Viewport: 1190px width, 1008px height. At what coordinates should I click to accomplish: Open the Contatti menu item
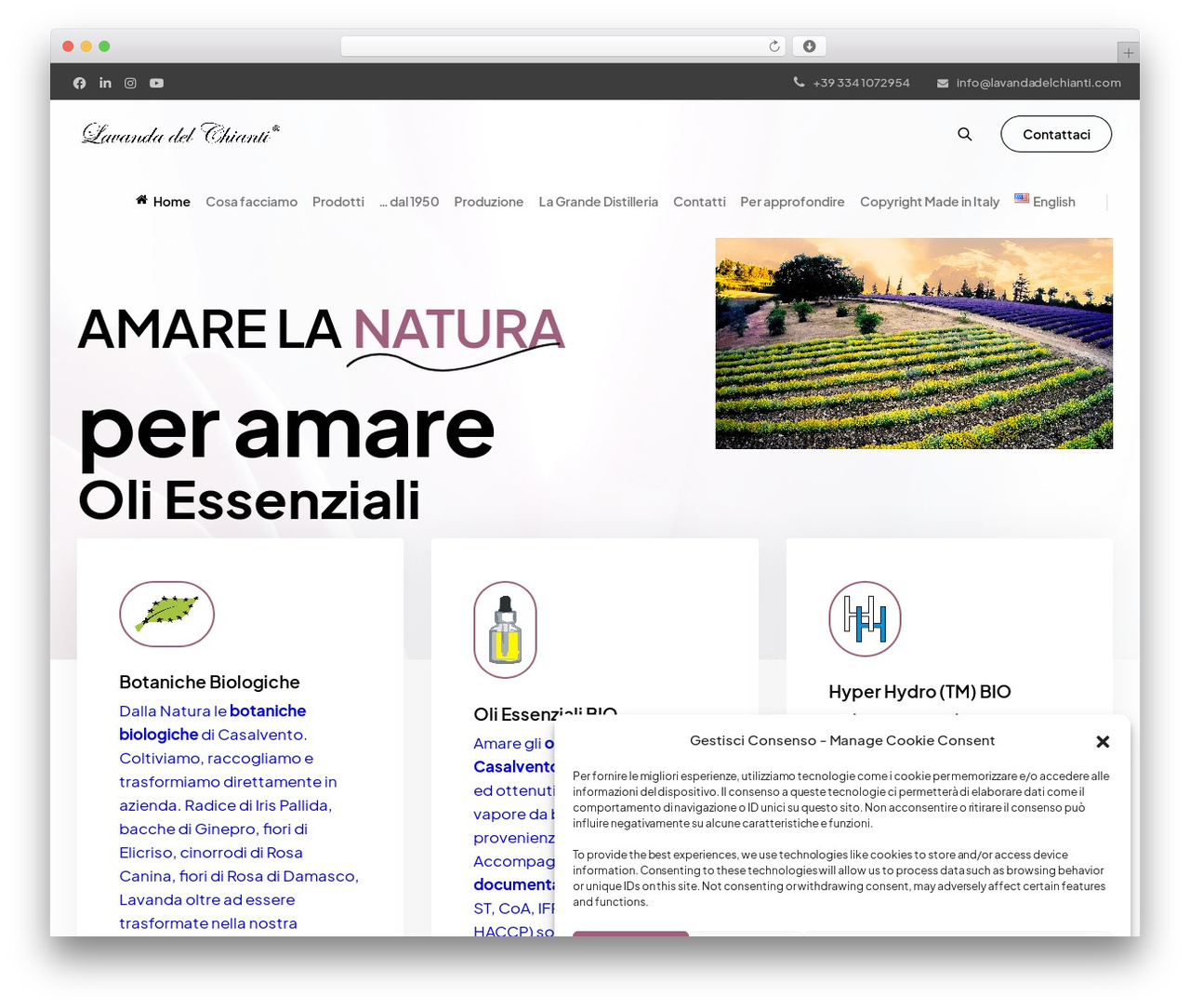699,202
